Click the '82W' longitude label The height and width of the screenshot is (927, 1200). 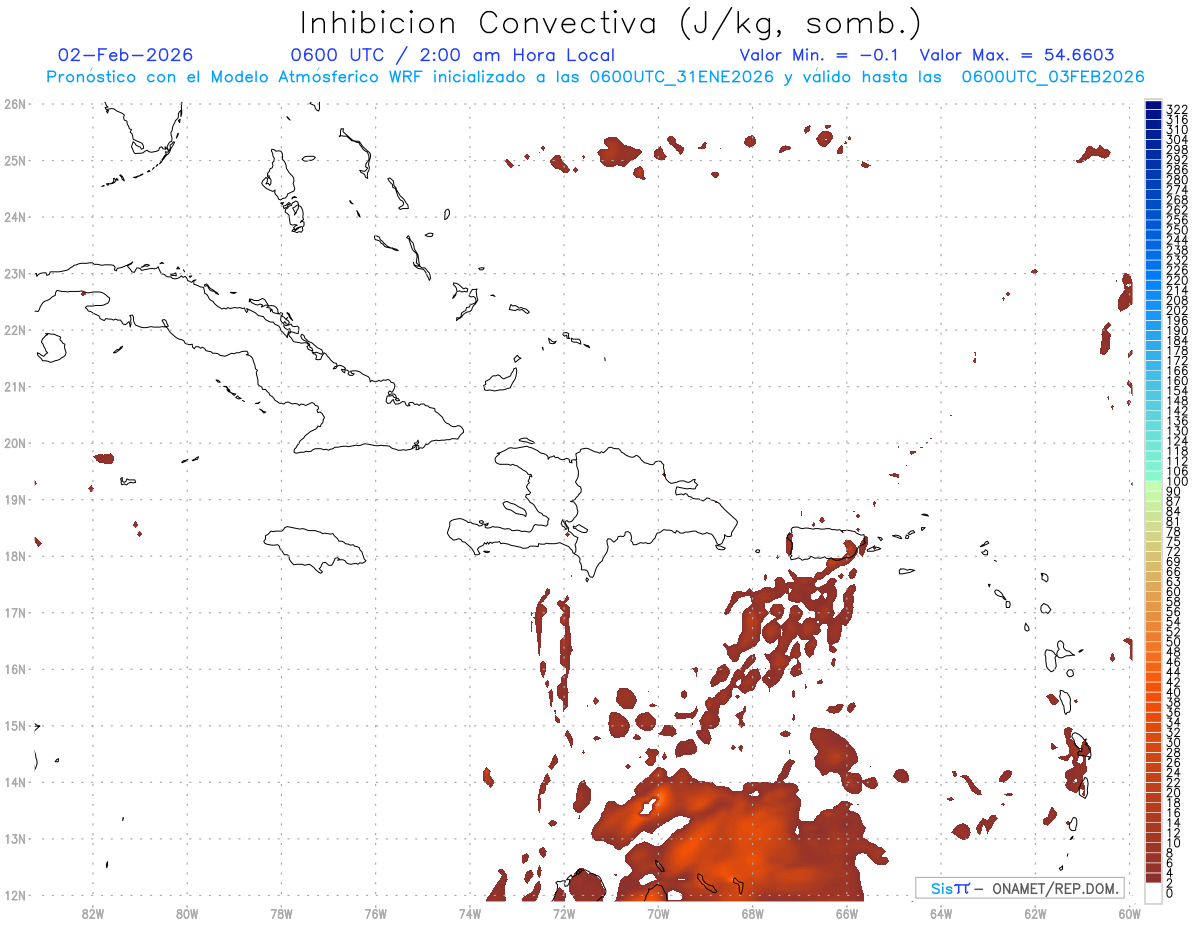point(93,913)
